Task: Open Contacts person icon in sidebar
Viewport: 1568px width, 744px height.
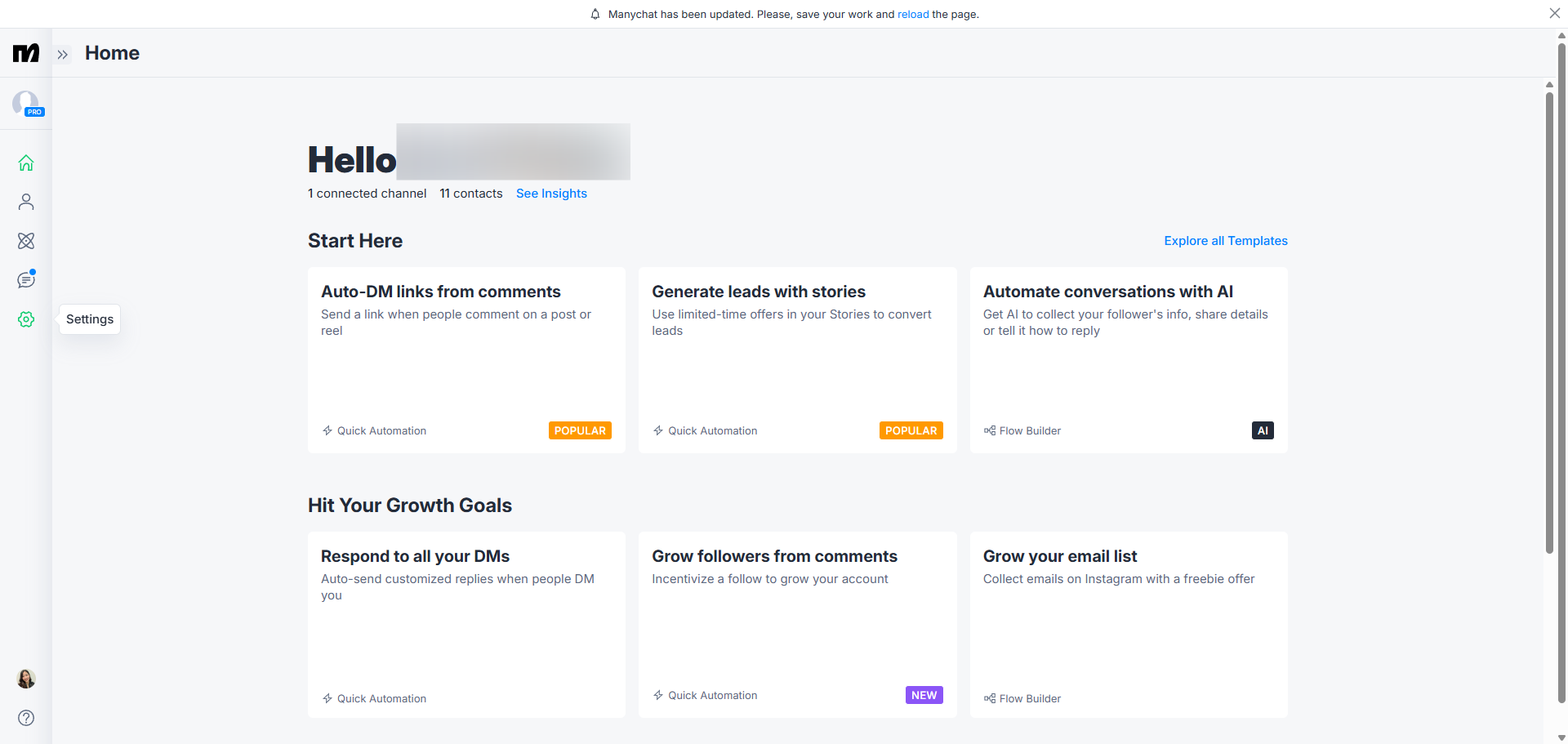Action: (x=26, y=202)
